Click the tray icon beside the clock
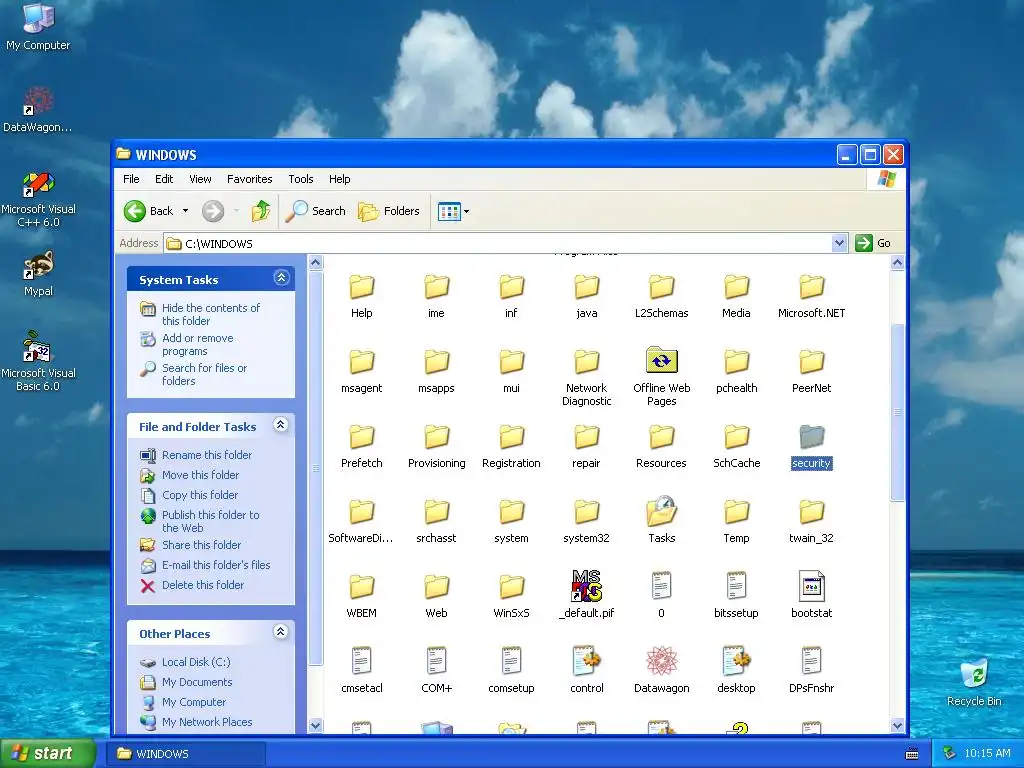The width and height of the screenshot is (1024, 768). 949,753
